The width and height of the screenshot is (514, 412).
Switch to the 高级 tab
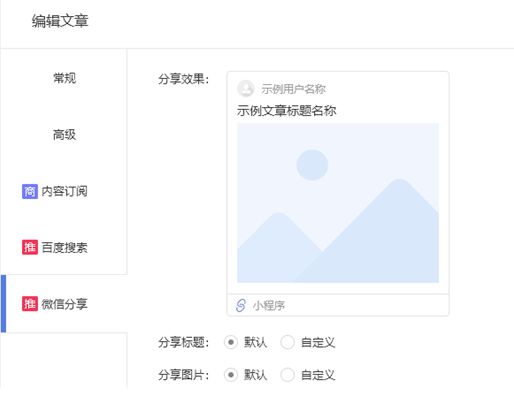(x=64, y=135)
